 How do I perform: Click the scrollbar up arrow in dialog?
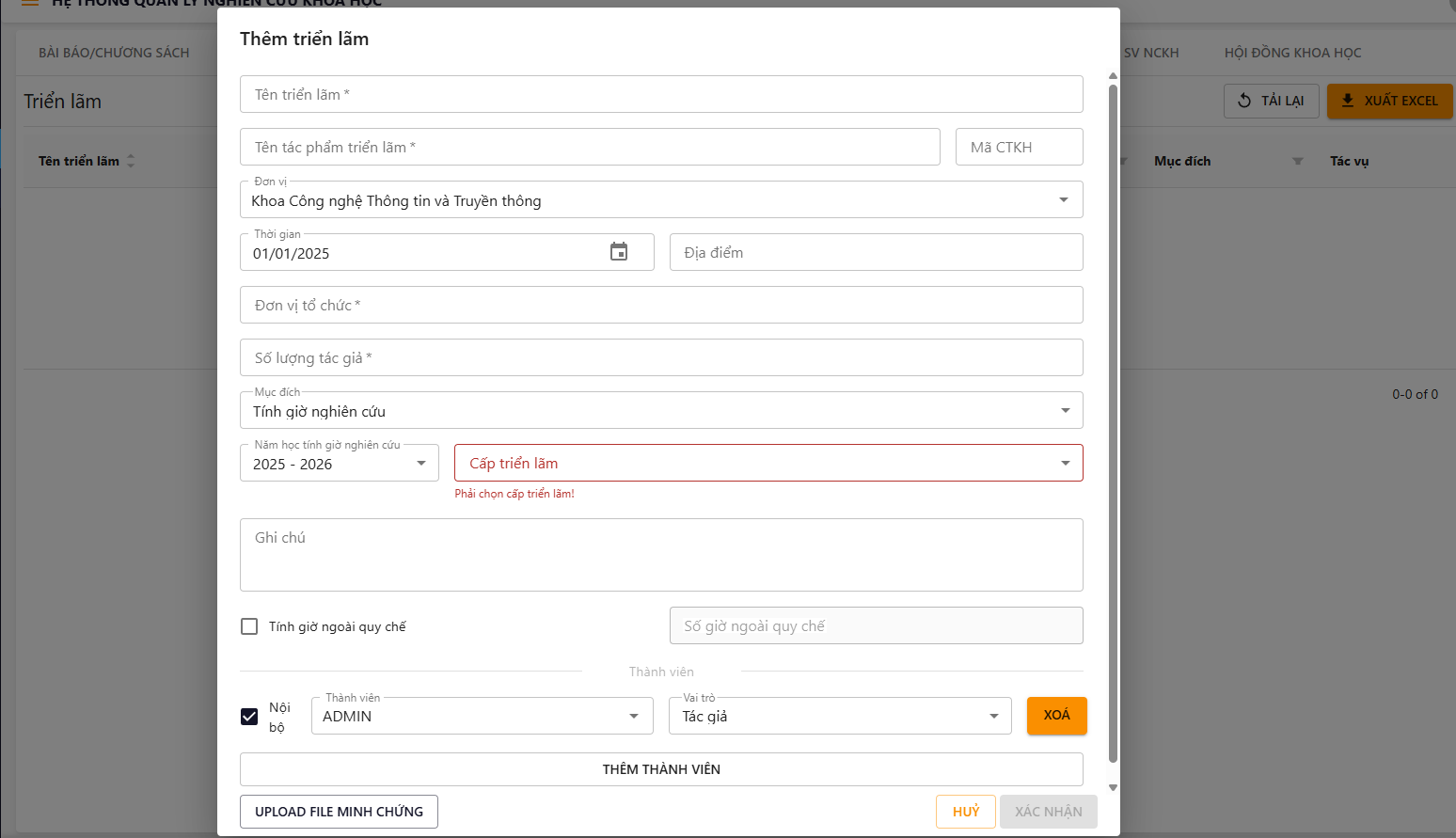(x=1113, y=76)
